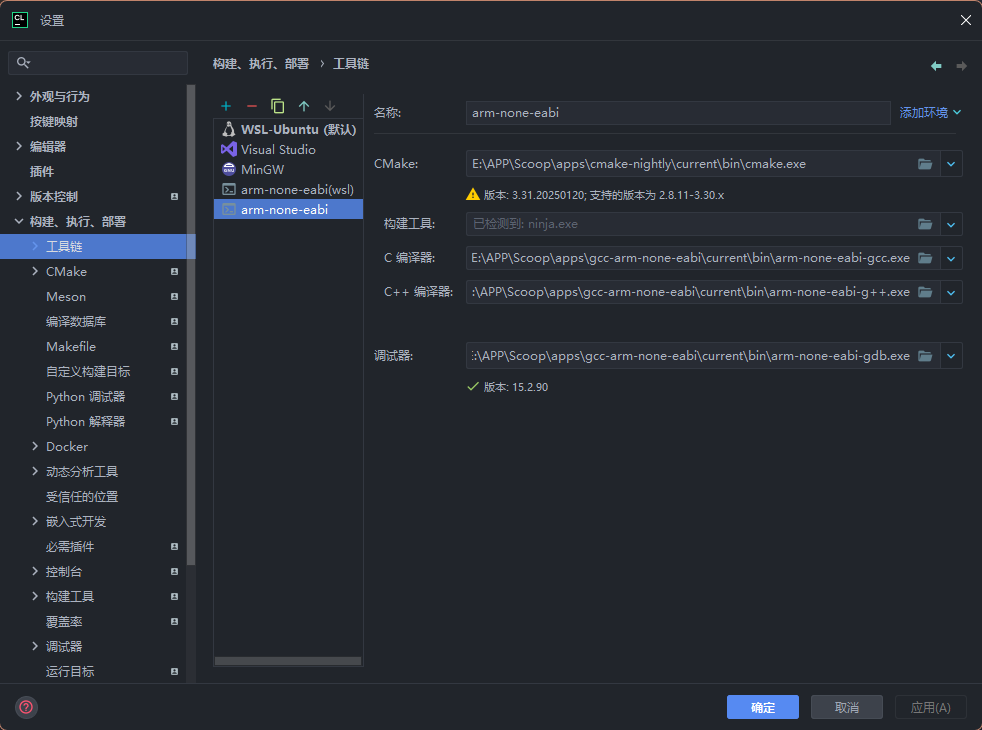Click the CLion logo icon in title bar
The width and height of the screenshot is (982, 730).
[x=20, y=20]
